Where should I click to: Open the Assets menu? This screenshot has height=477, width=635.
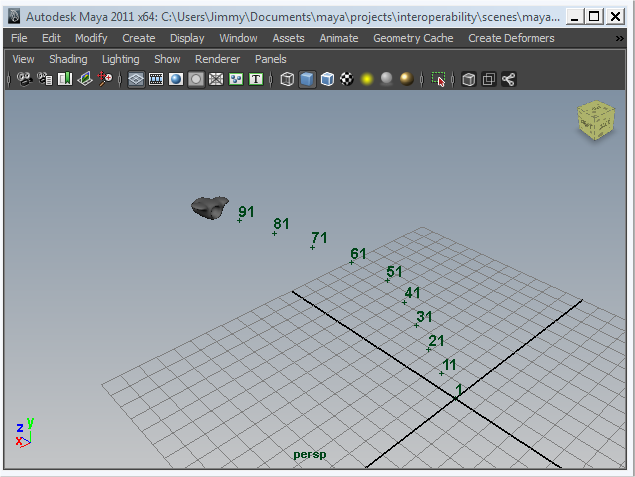(x=288, y=38)
